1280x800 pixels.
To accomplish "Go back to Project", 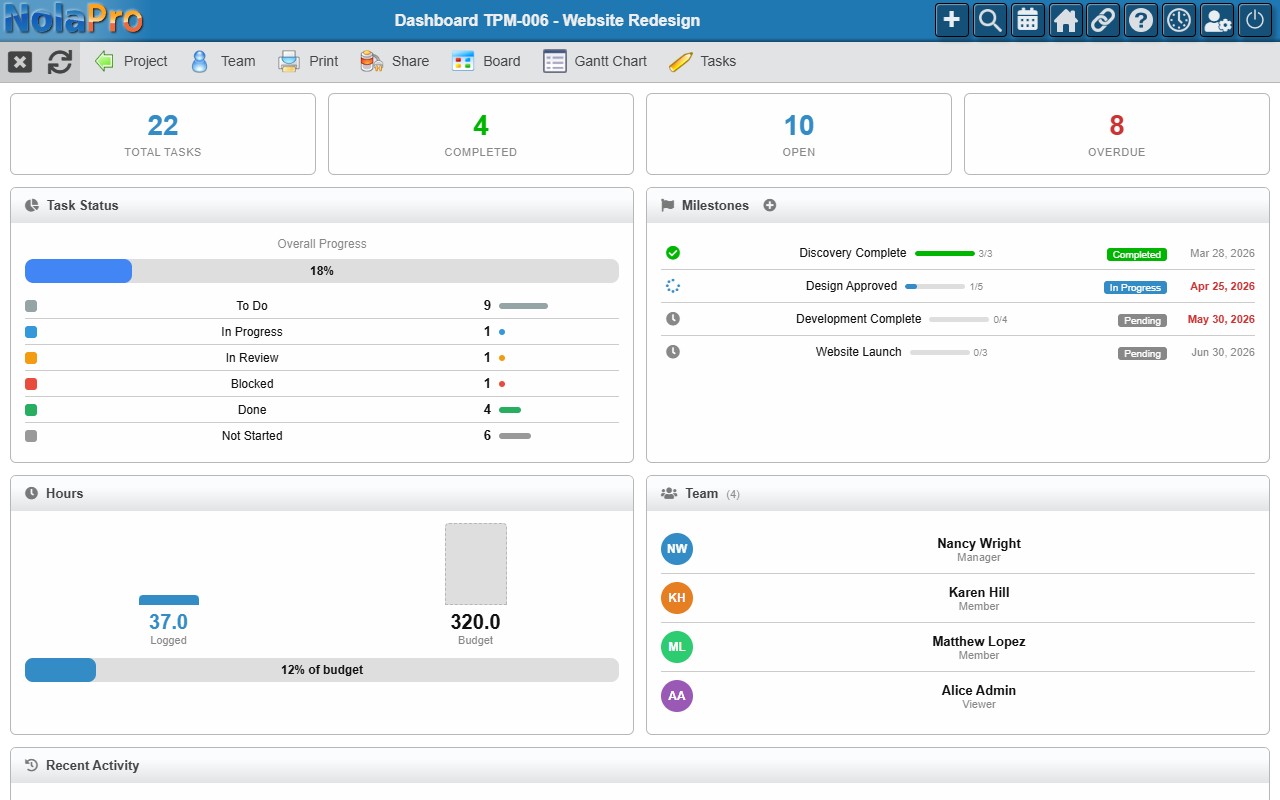I will [x=131, y=61].
